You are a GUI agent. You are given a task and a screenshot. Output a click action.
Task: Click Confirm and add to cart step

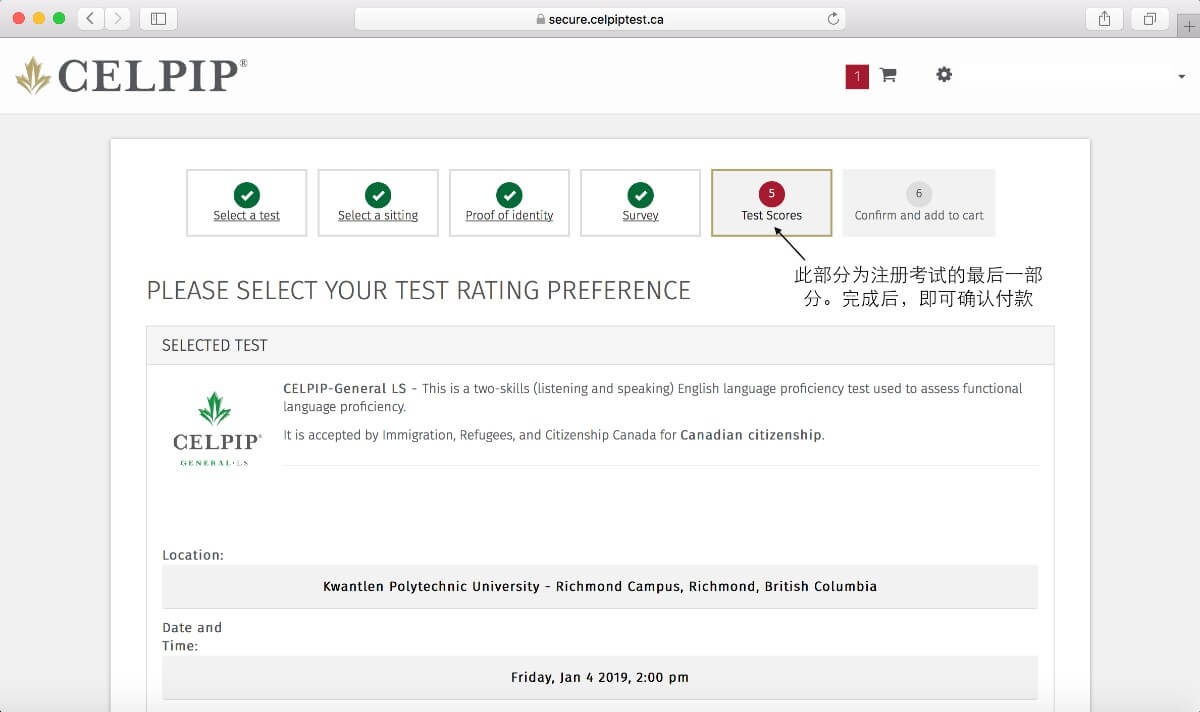point(919,203)
